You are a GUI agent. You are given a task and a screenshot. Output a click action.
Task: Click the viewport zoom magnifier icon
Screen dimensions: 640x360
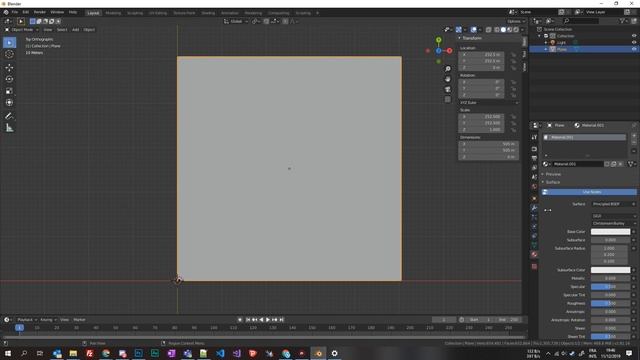(x=448, y=69)
